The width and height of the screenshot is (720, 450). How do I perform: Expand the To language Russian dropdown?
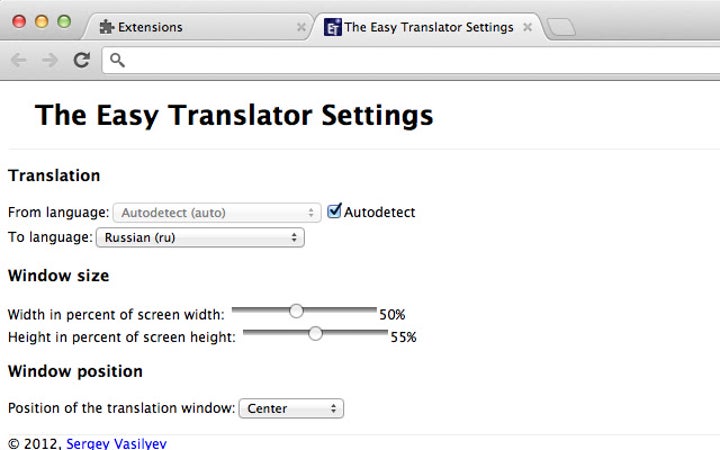[x=199, y=238]
